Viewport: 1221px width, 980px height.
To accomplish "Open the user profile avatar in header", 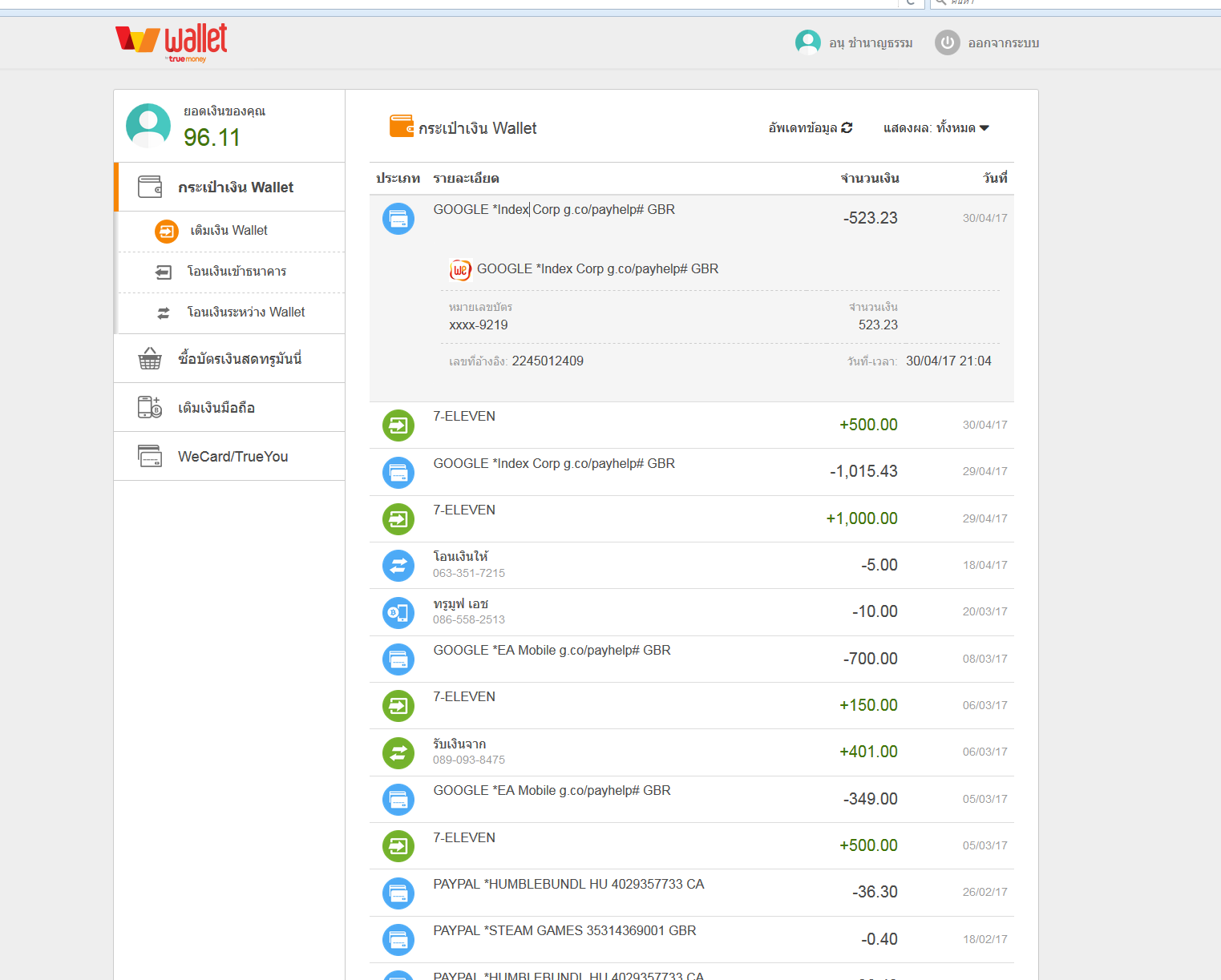I will point(808,42).
